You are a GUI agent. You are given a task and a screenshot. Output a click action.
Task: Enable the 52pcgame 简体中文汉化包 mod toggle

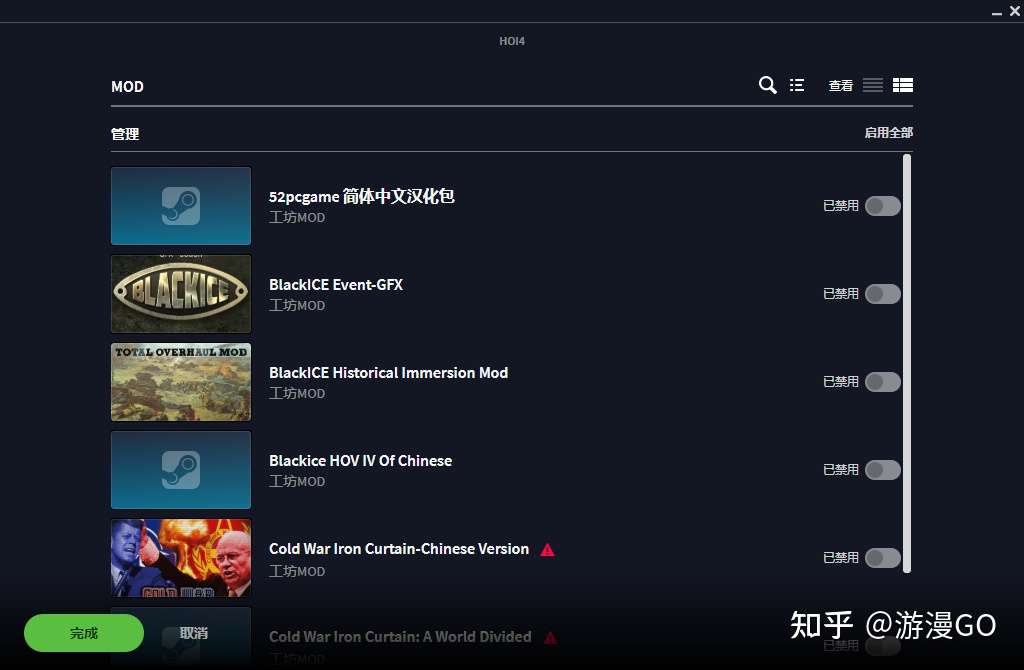(x=882, y=206)
